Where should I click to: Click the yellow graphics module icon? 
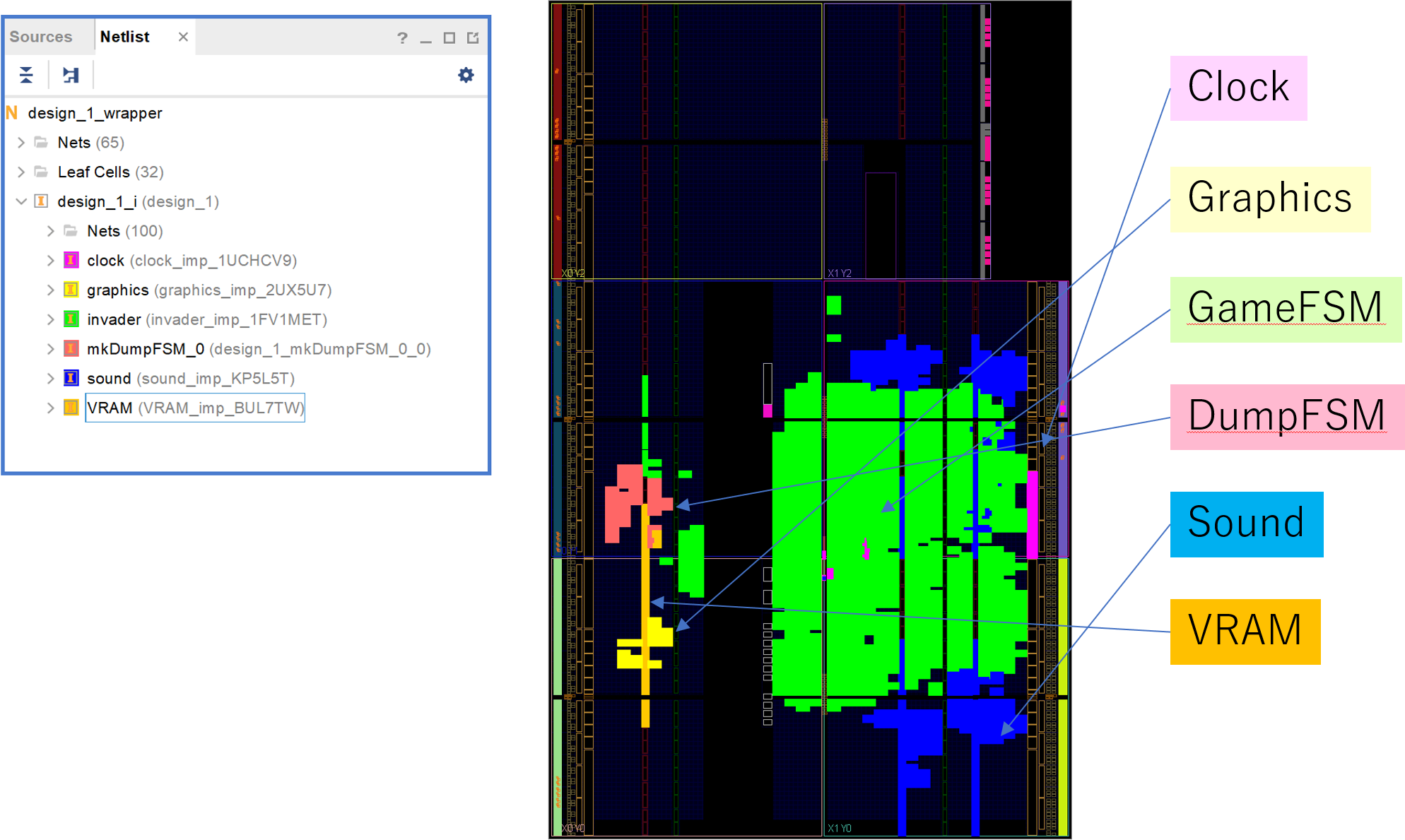click(x=71, y=290)
